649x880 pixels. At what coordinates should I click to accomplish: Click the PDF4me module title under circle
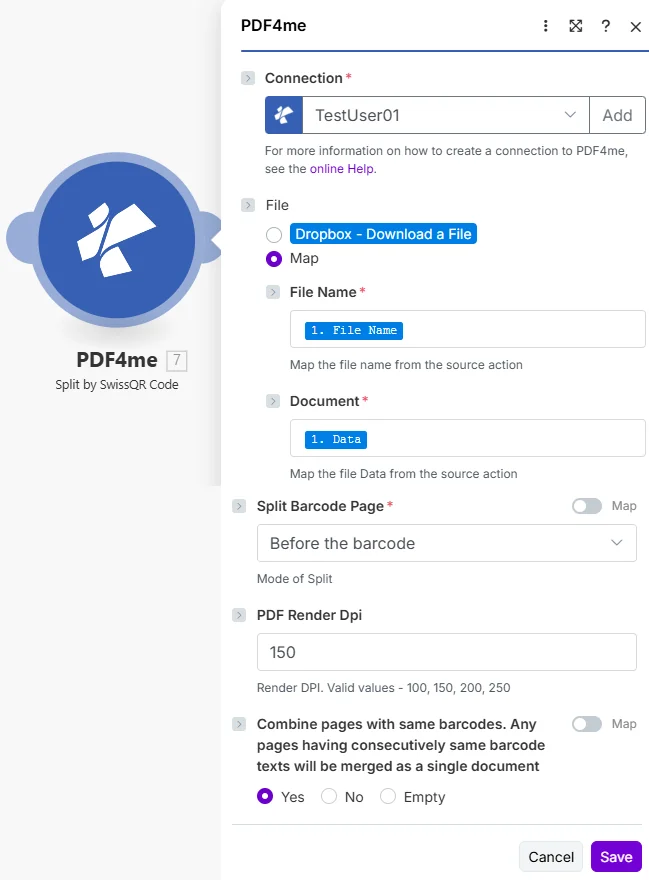tap(117, 360)
